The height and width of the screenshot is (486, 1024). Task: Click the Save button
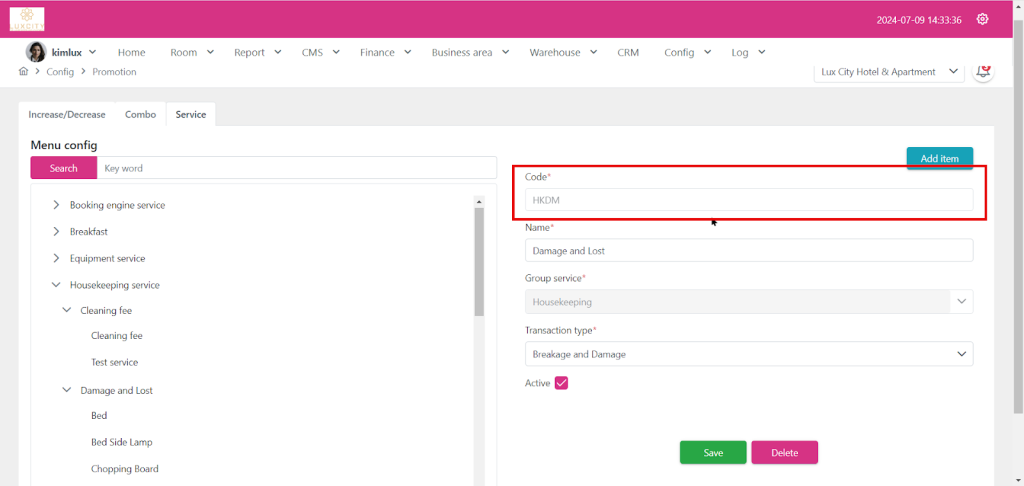click(713, 453)
